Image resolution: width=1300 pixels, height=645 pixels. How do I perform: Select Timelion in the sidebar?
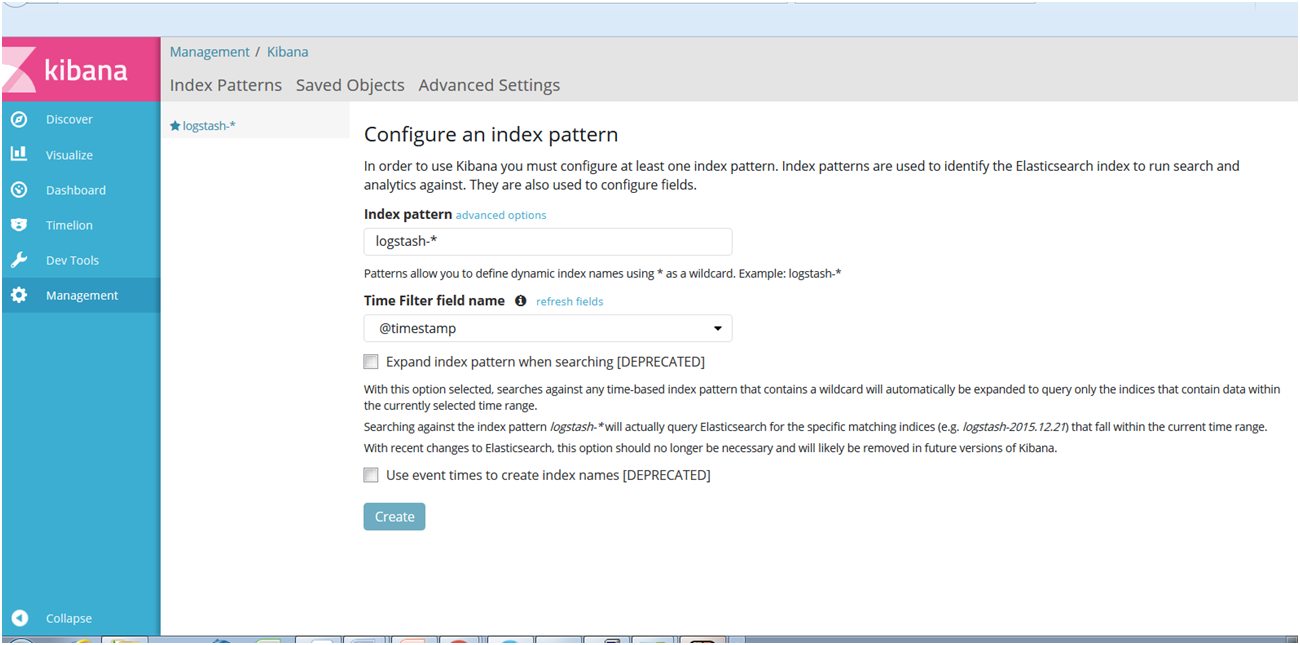click(69, 225)
